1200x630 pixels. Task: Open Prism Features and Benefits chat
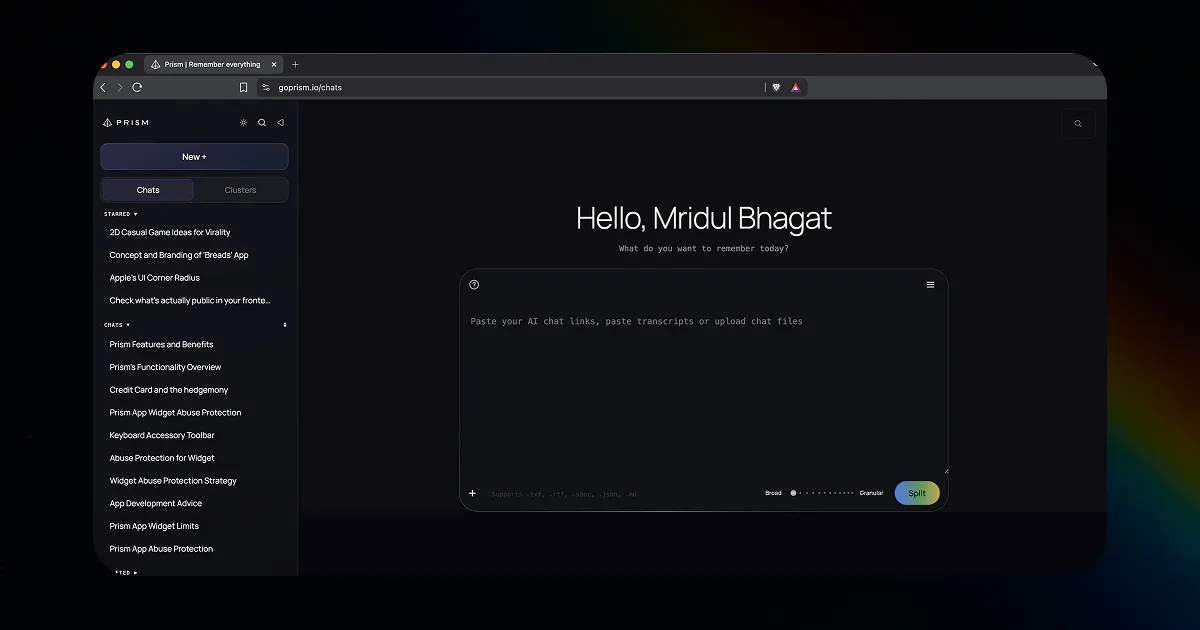point(161,344)
